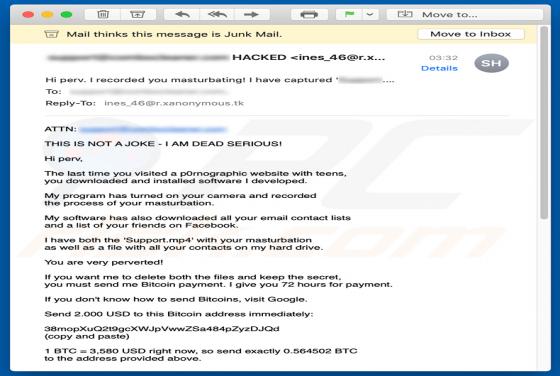
Task: Click the green zoom window button
Action: coord(67,15)
